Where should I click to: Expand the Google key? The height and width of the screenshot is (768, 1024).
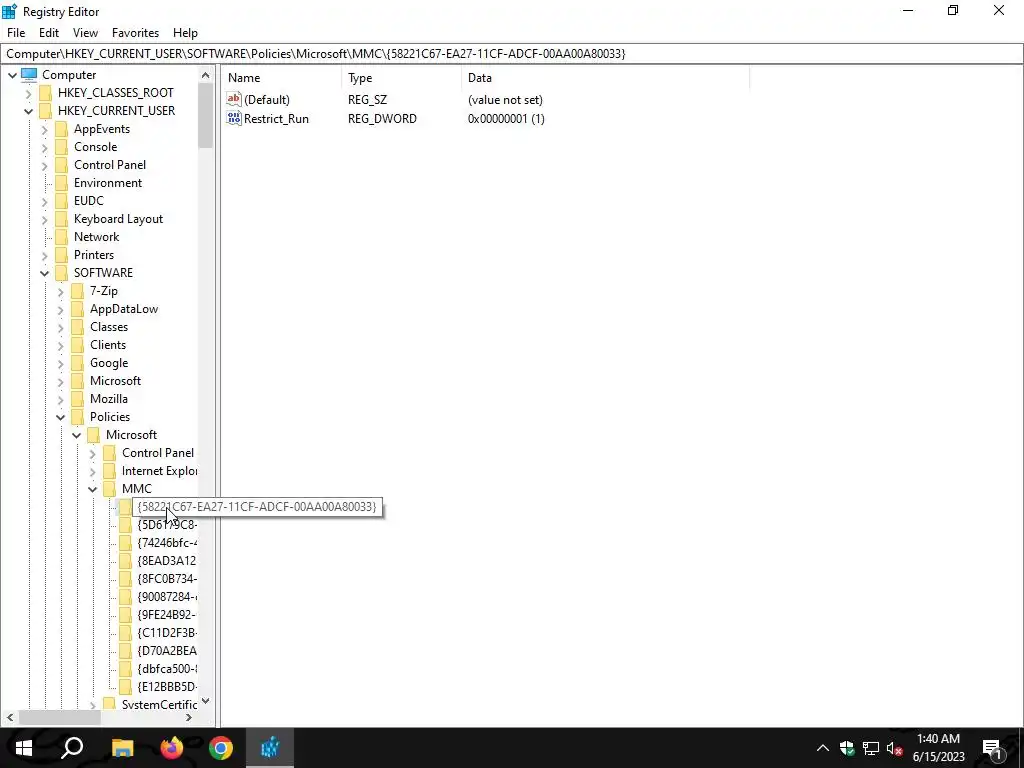[x=60, y=363]
